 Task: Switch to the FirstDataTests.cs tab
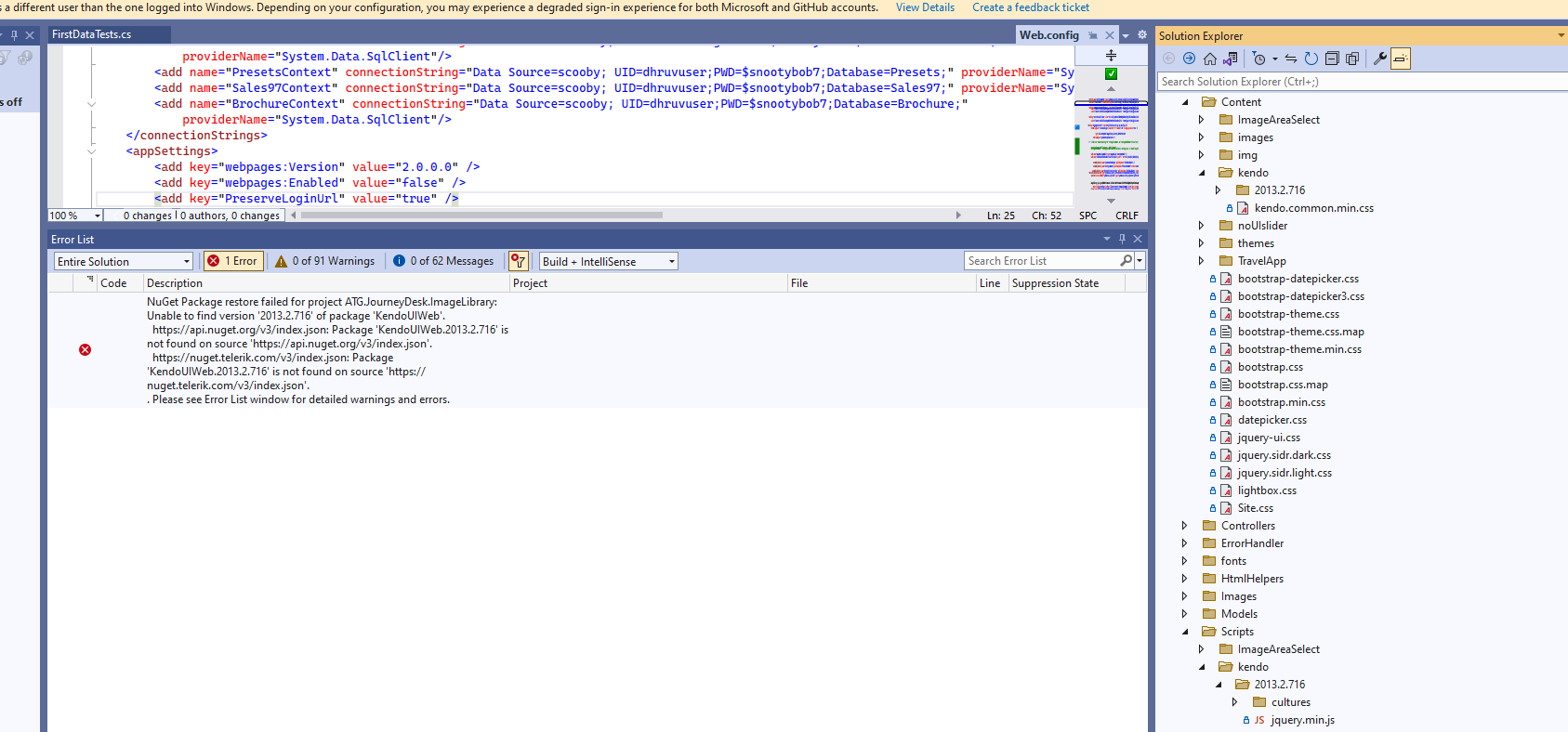[x=92, y=34]
